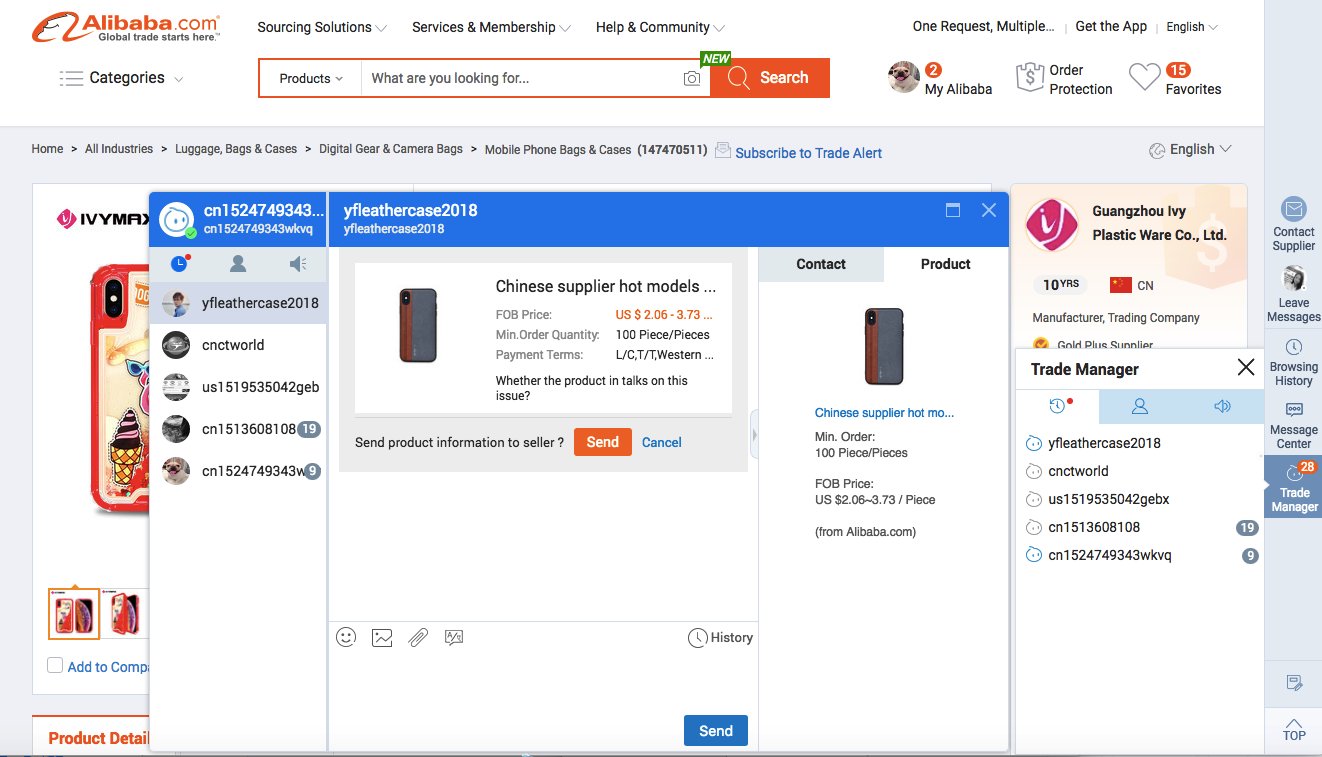Expand Help & Community menu

(660, 27)
